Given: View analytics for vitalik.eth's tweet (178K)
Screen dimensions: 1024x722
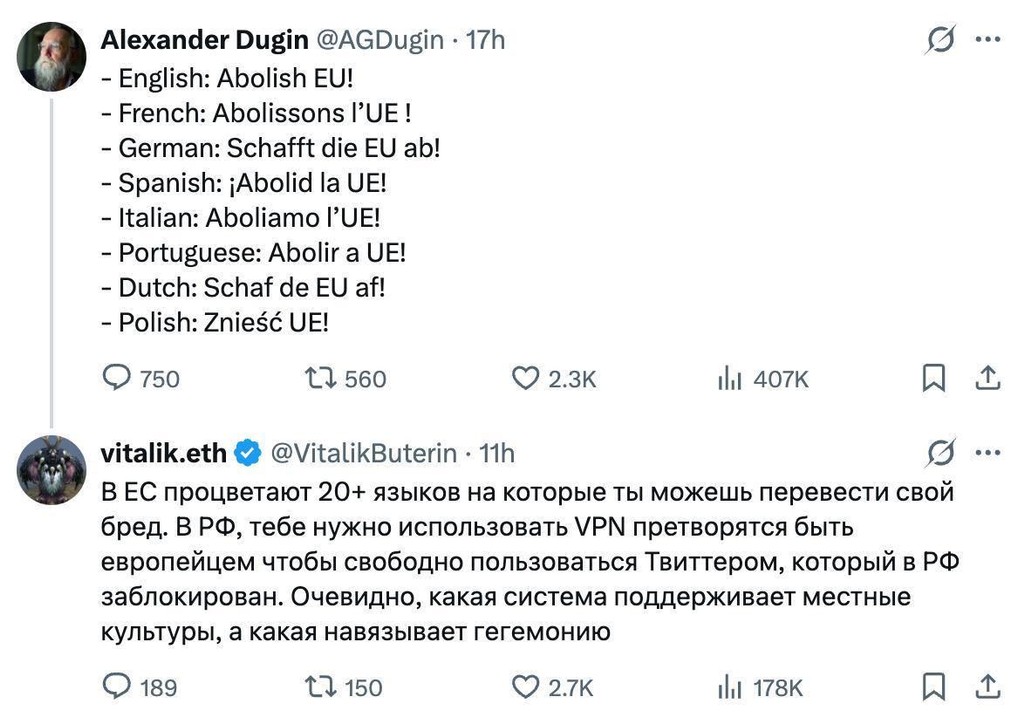Looking at the screenshot, I should (729, 687).
